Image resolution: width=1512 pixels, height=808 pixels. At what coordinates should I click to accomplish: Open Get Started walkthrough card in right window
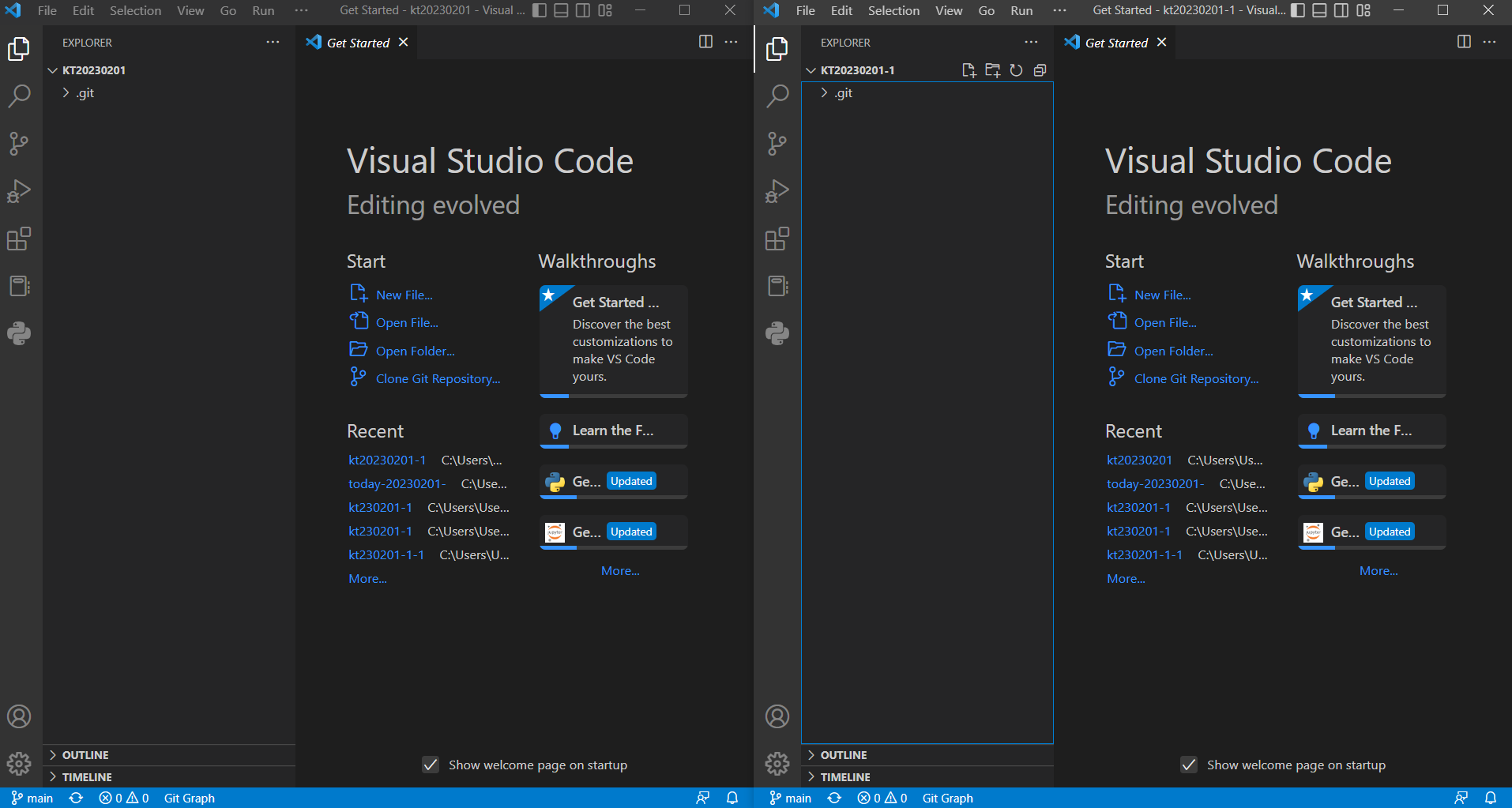(1371, 341)
